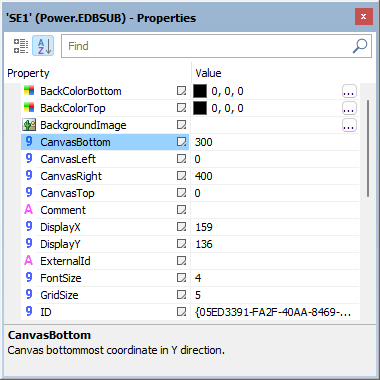380x380 pixels.
Task: Open ellipsis editor for BackColorBottom
Action: point(349,91)
